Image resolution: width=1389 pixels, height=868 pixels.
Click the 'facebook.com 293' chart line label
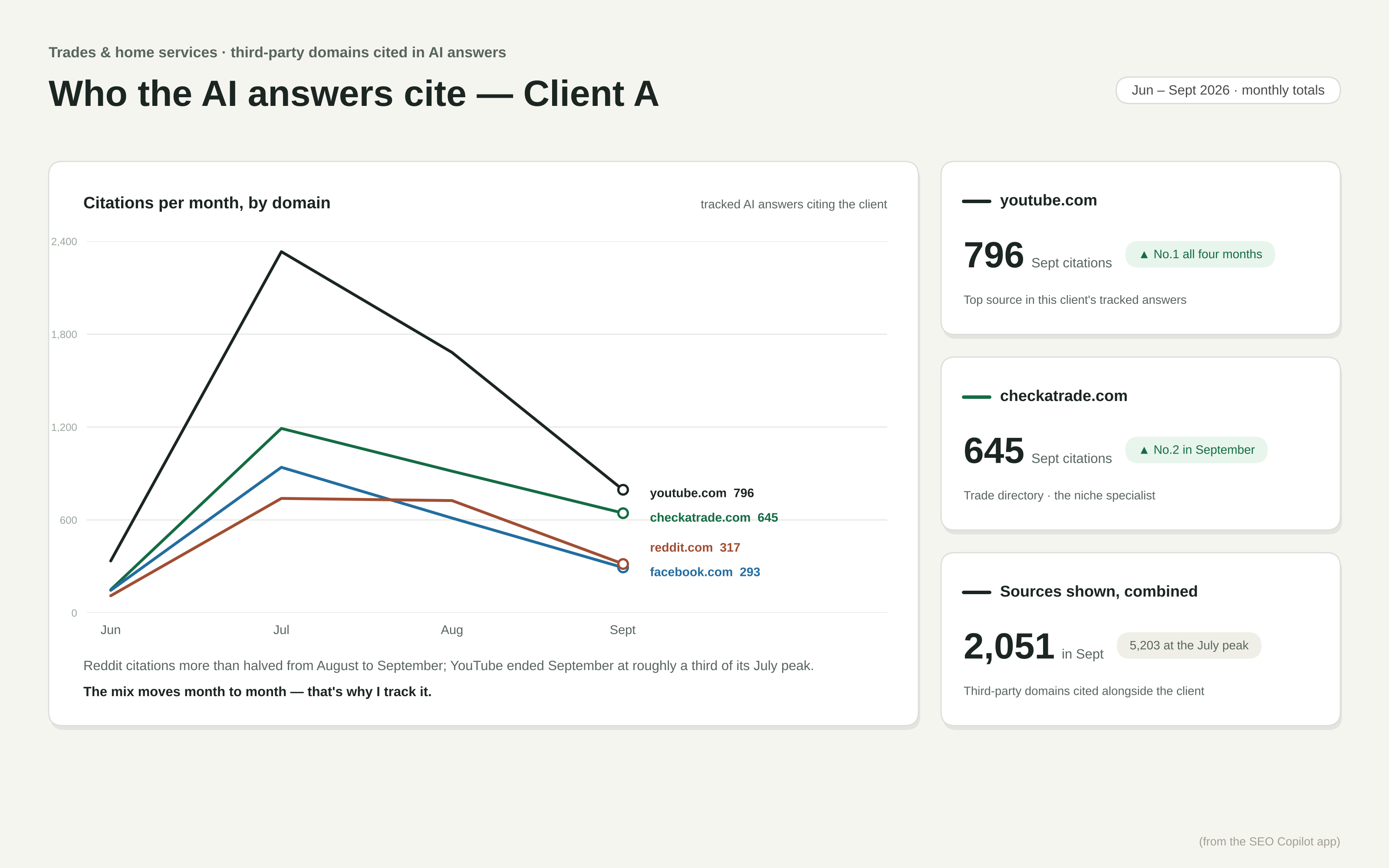point(704,572)
